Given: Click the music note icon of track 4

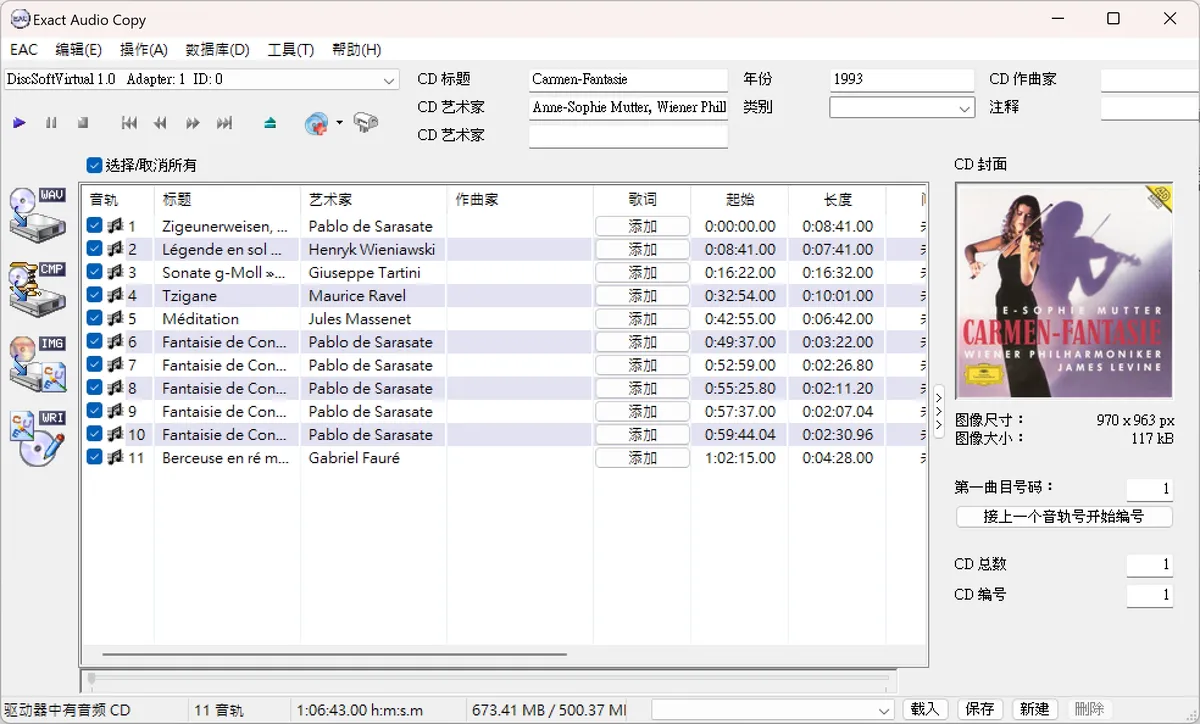Looking at the screenshot, I should tap(115, 296).
